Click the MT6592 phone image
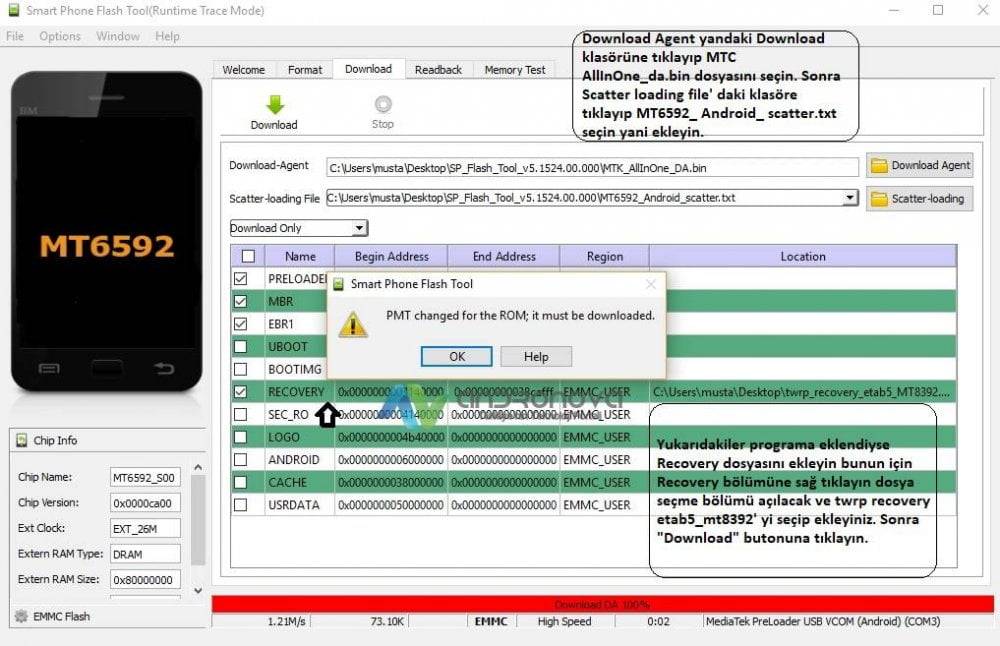The width and height of the screenshot is (1000, 646). pos(107,231)
